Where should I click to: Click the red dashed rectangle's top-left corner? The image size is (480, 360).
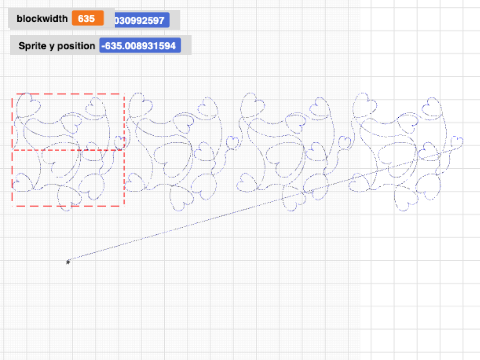pyautogui.click(x=13, y=95)
